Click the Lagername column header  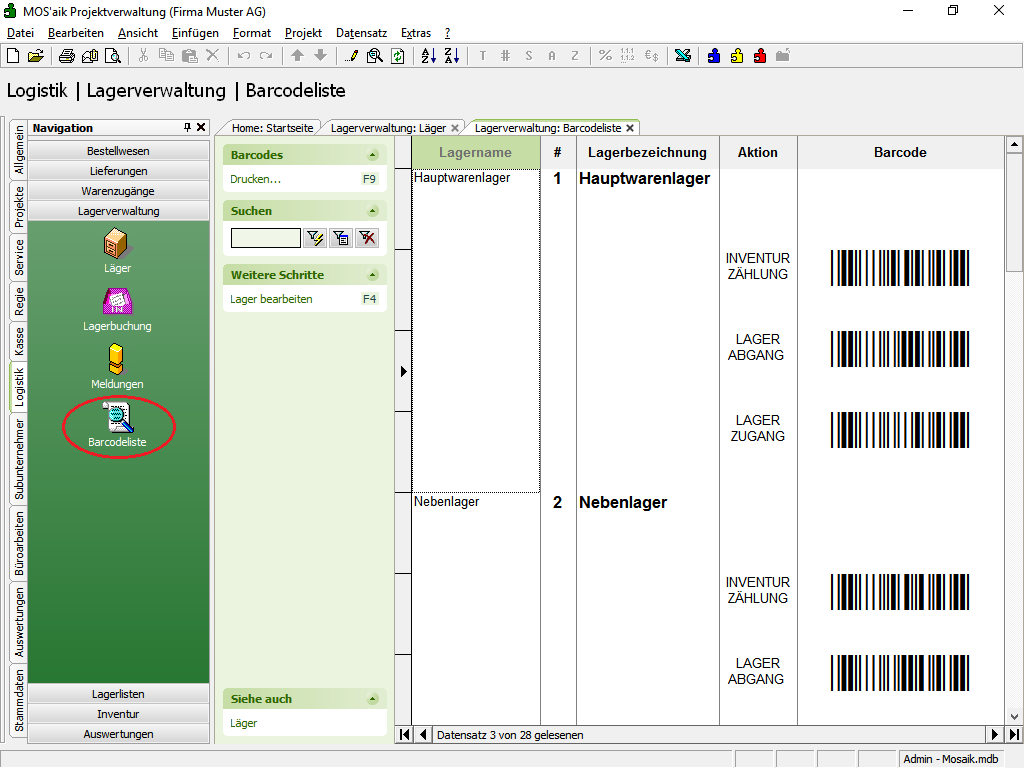475,153
